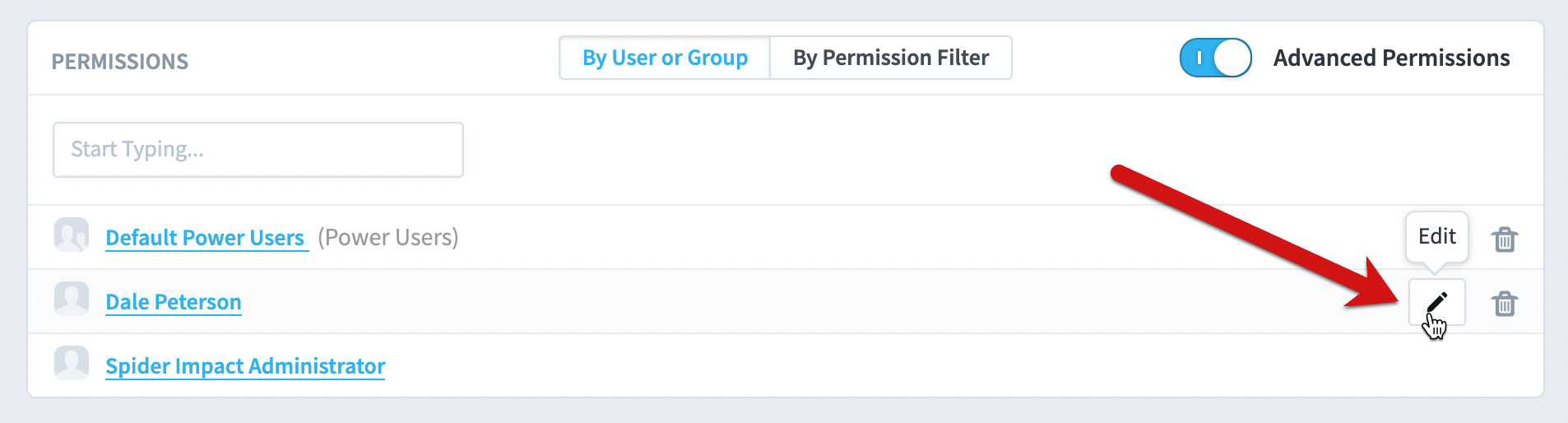This screenshot has height=423, width=1568.
Task: Remove Dale Peterson using the trash icon
Action: pos(1505,304)
